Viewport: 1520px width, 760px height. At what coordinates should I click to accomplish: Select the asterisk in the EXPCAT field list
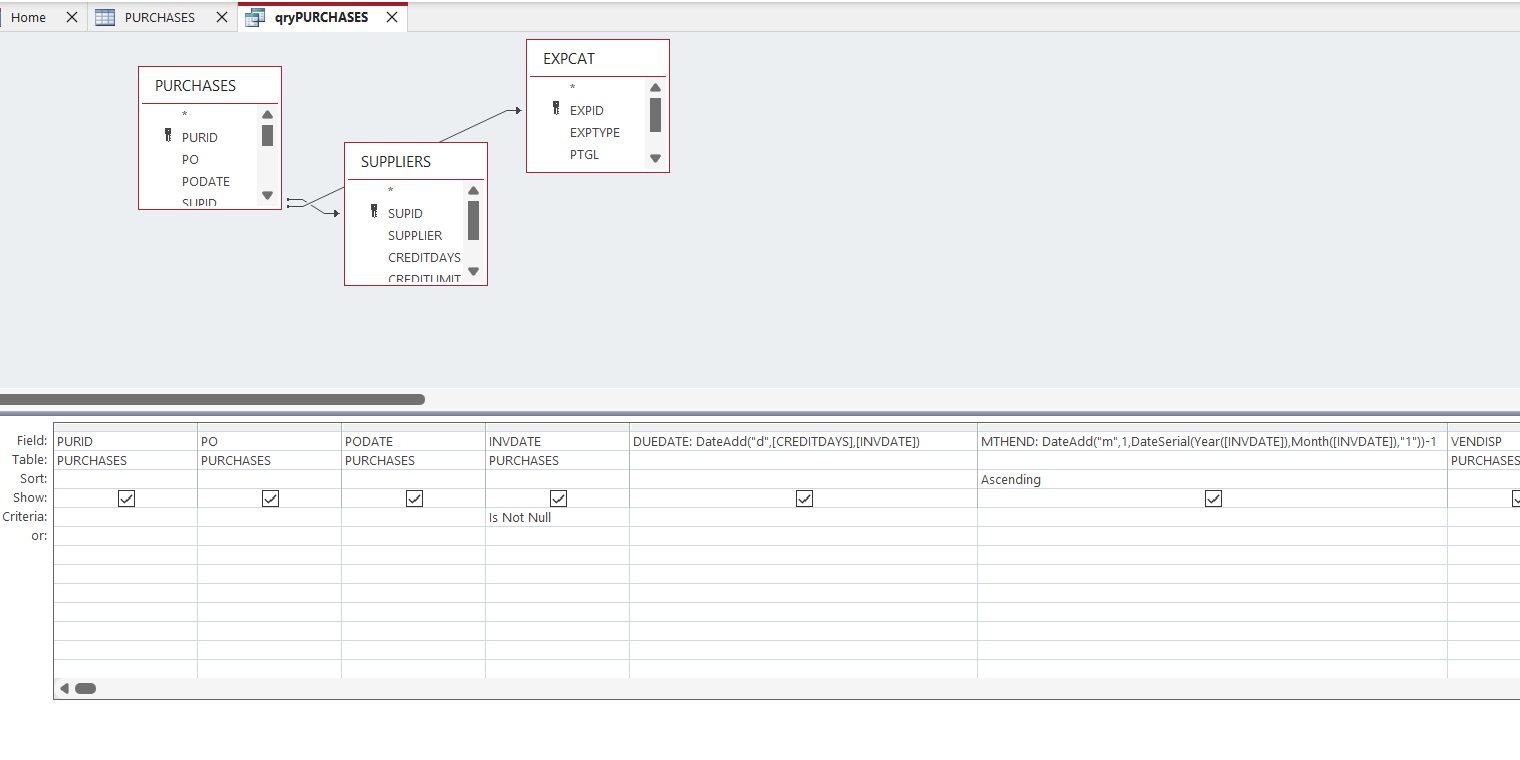point(573,88)
